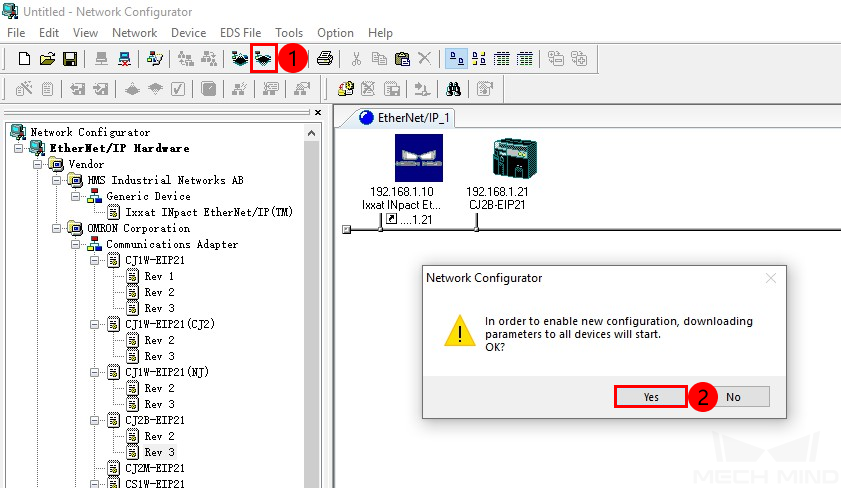Collapse the CJ1W-EIP21(NJ) node
Image resolution: width=841 pixels, height=488 pixels.
(94, 372)
